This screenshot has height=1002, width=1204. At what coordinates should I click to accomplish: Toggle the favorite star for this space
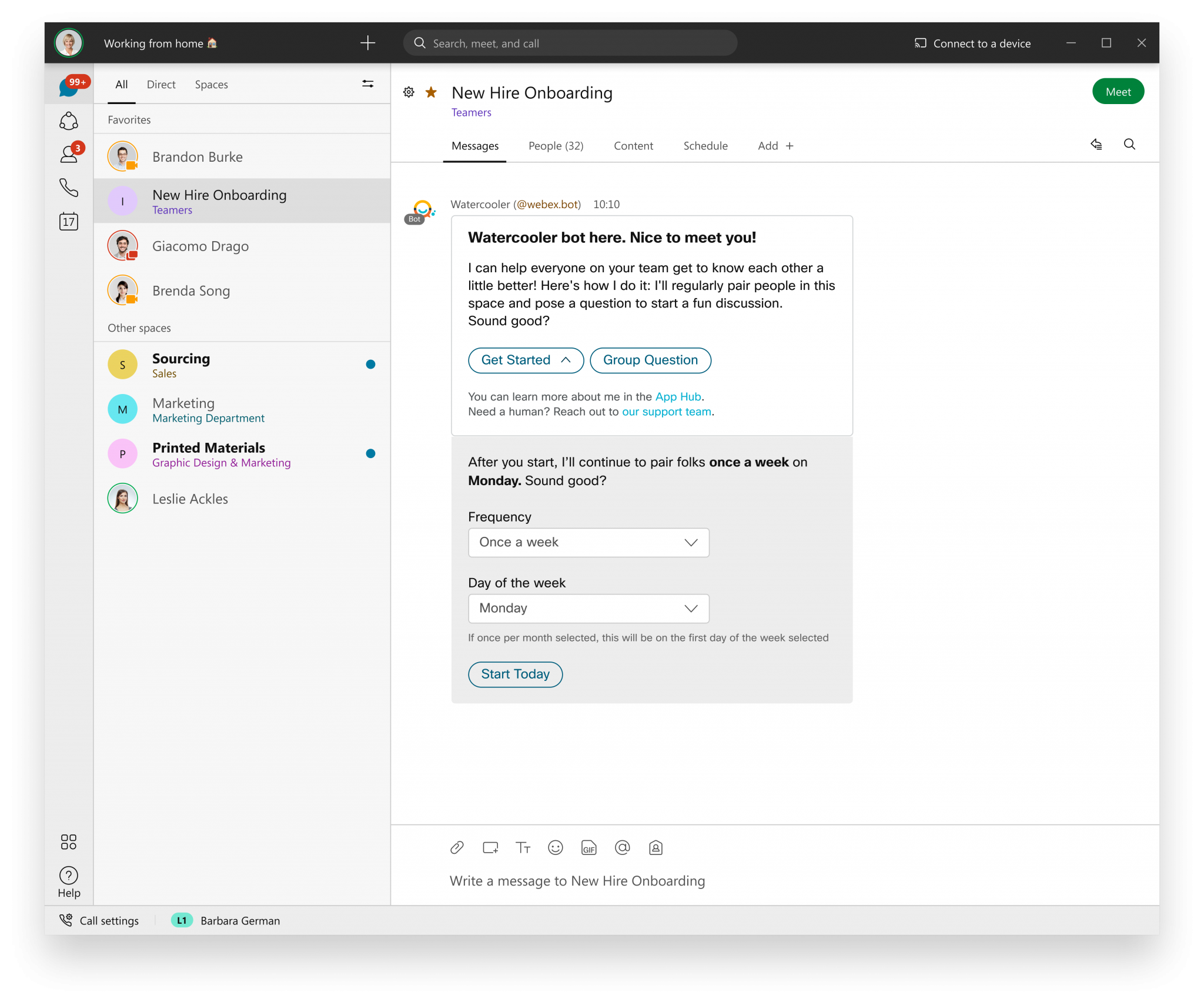tap(431, 92)
